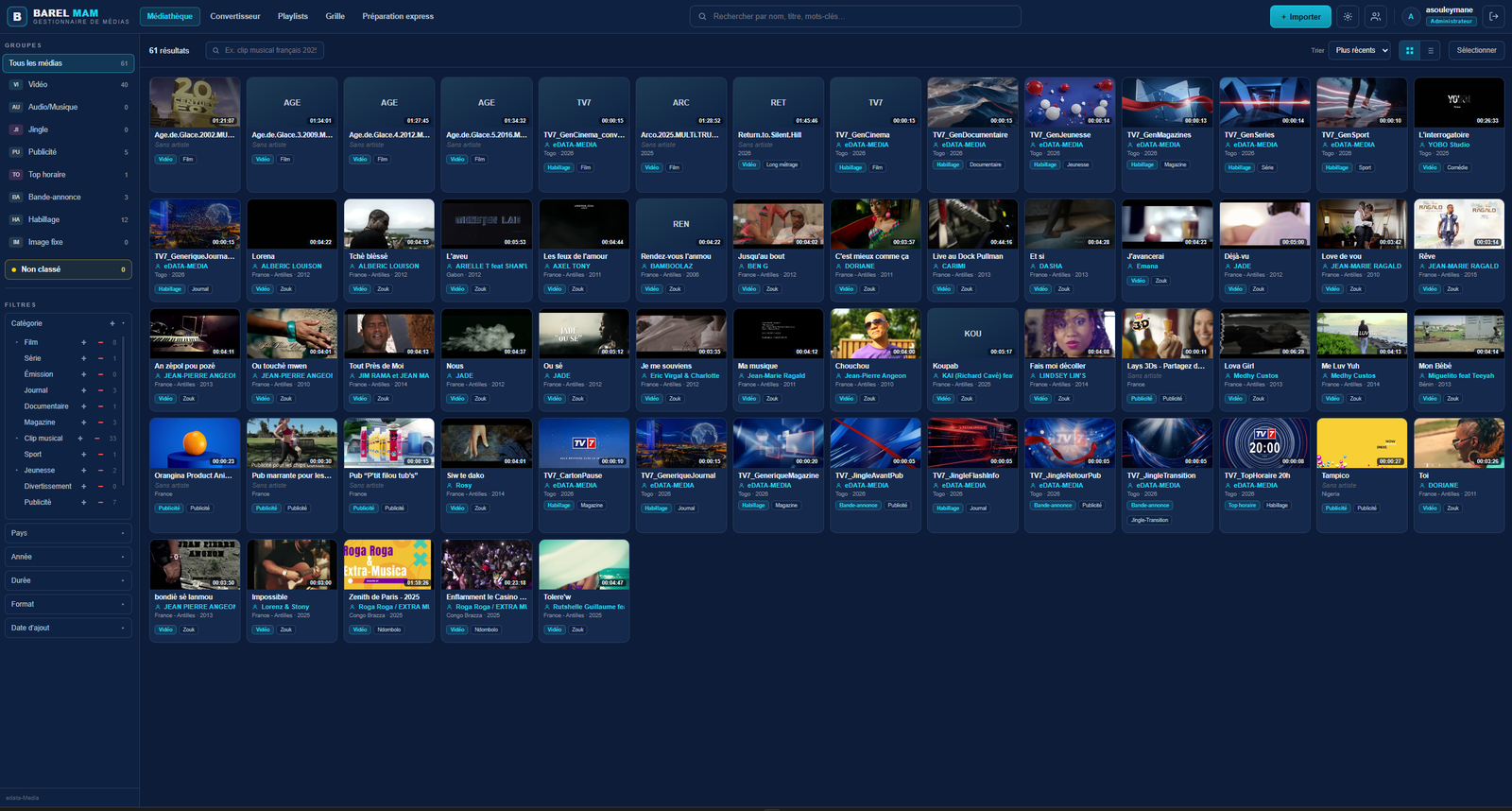Click the BAREL MAM logo badge
1512x811 pixels.
[x=17, y=16]
